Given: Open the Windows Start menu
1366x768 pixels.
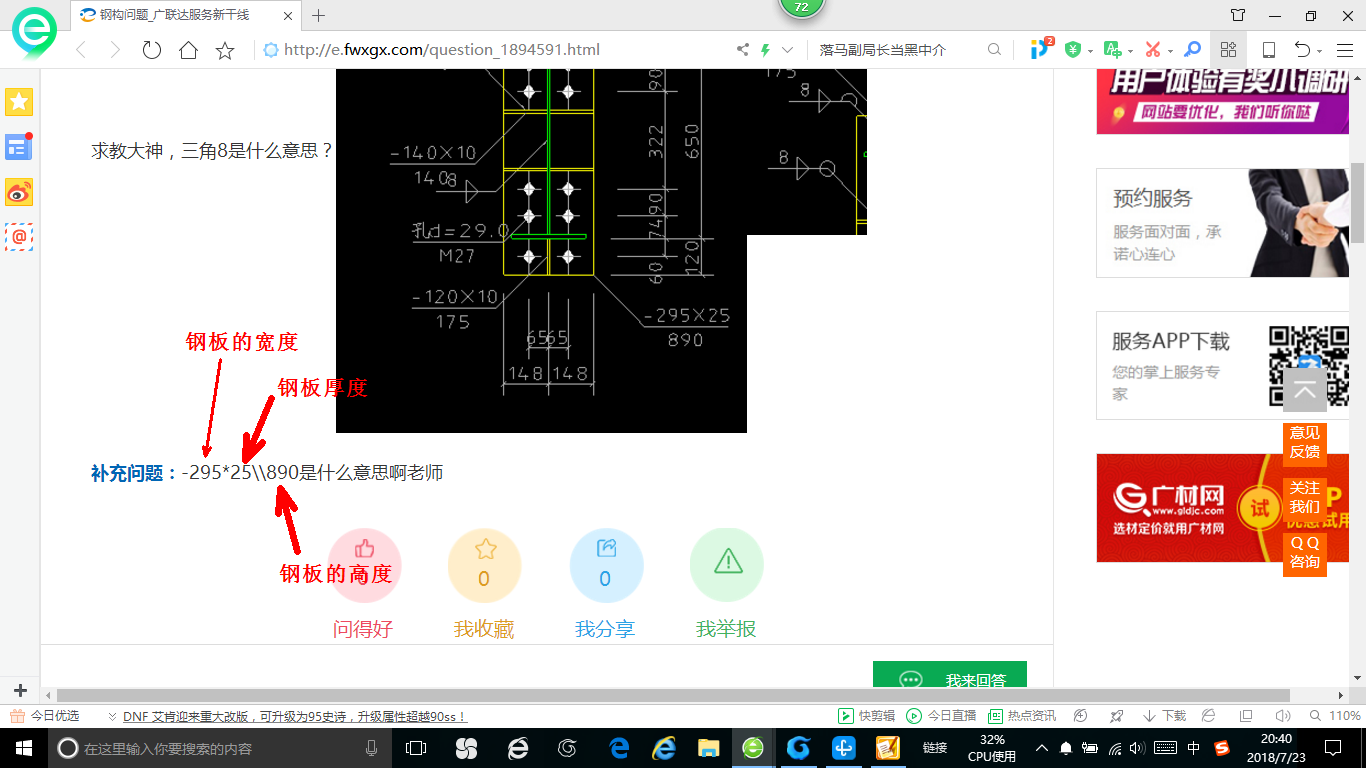Looking at the screenshot, I should 24,748.
